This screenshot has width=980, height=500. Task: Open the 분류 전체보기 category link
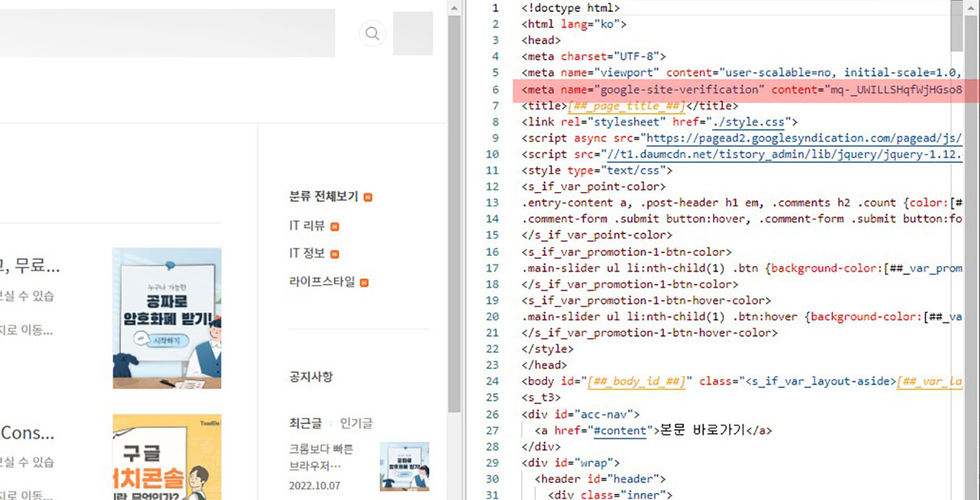point(324,197)
